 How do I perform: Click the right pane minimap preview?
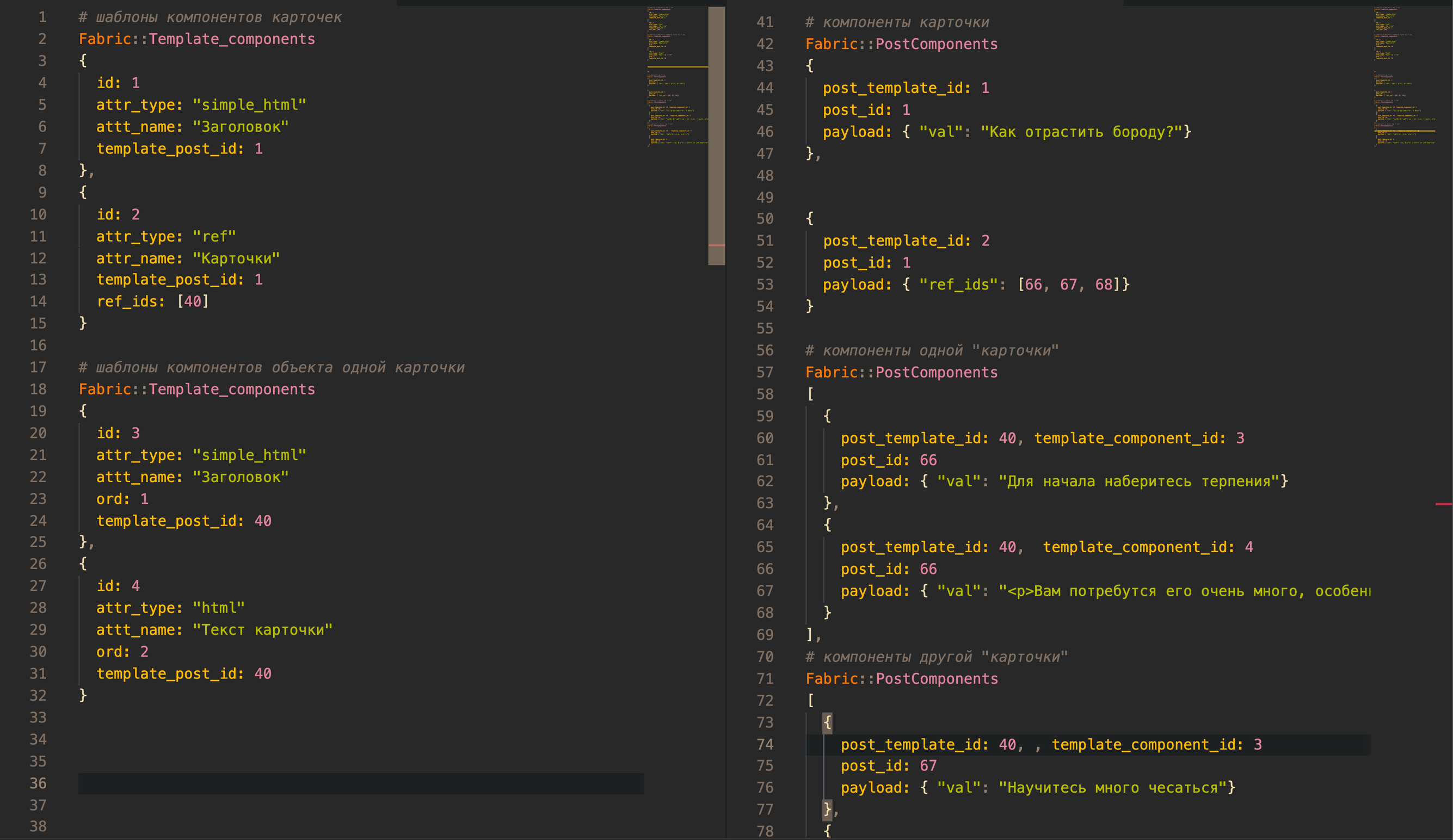click(1403, 78)
